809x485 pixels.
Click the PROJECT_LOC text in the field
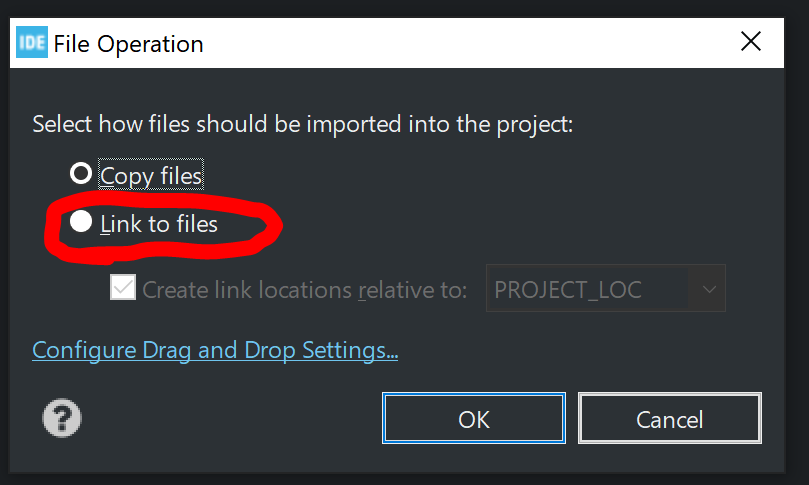click(x=568, y=289)
